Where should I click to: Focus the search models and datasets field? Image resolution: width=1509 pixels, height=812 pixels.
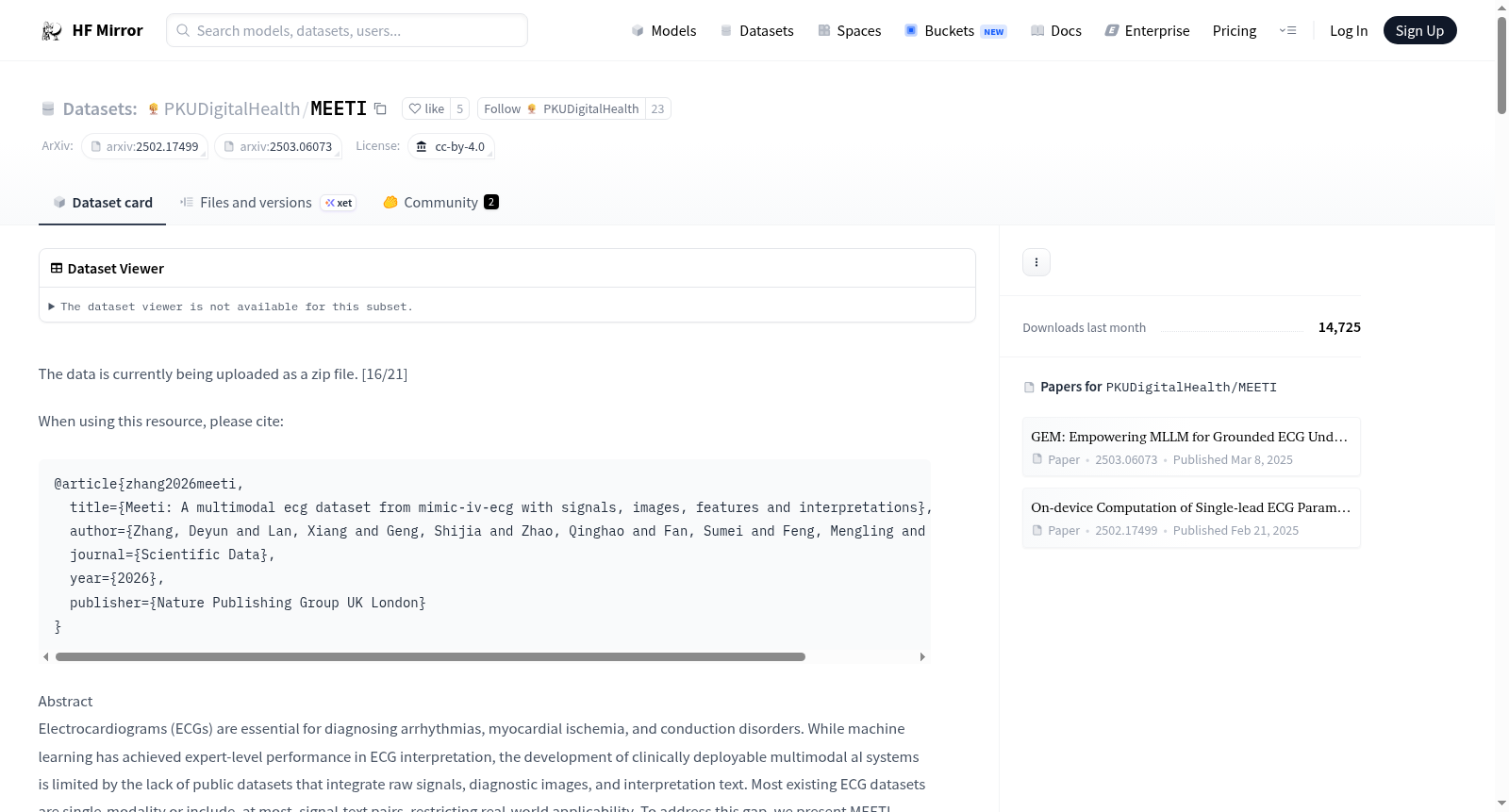click(x=347, y=30)
